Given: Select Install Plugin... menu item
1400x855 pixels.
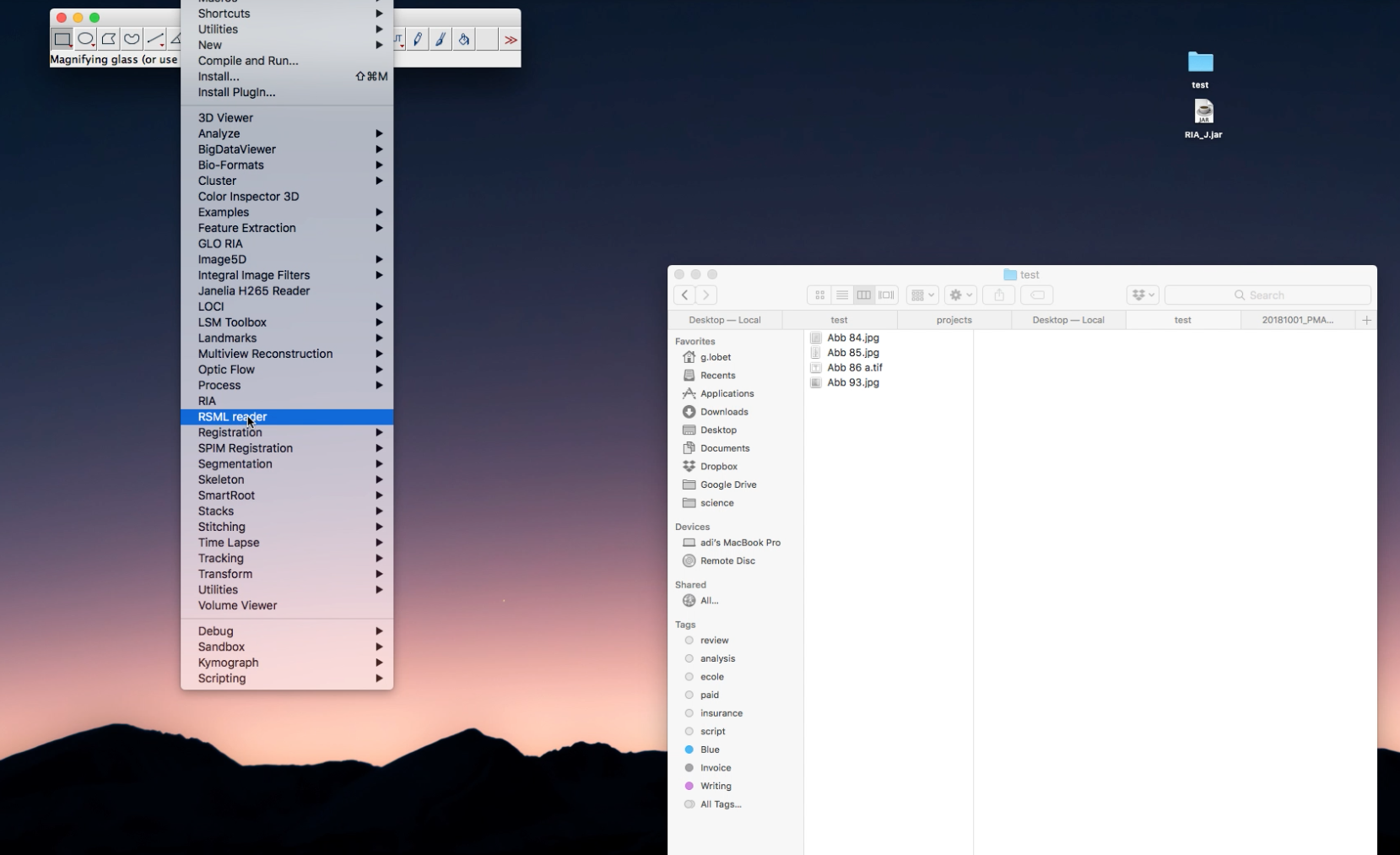Looking at the screenshot, I should coord(287,92).
